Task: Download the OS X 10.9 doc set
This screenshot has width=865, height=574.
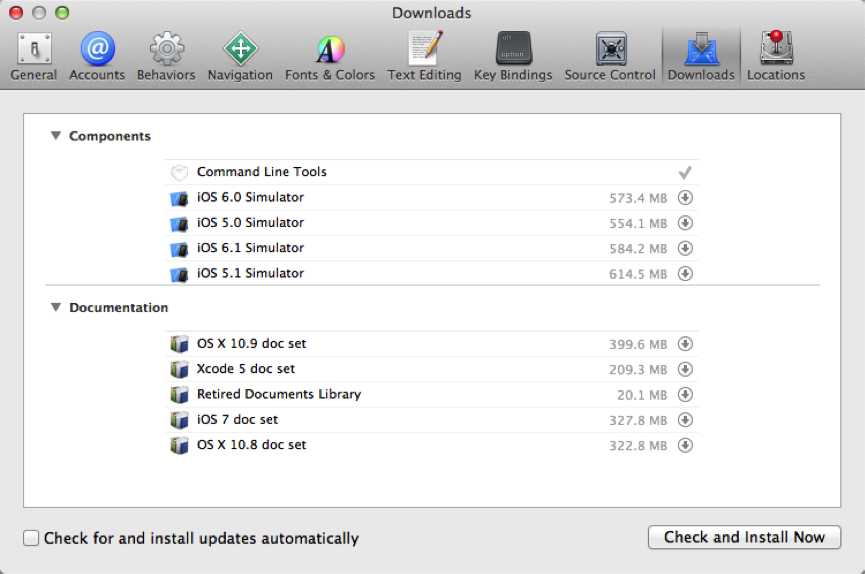Action: pos(685,344)
